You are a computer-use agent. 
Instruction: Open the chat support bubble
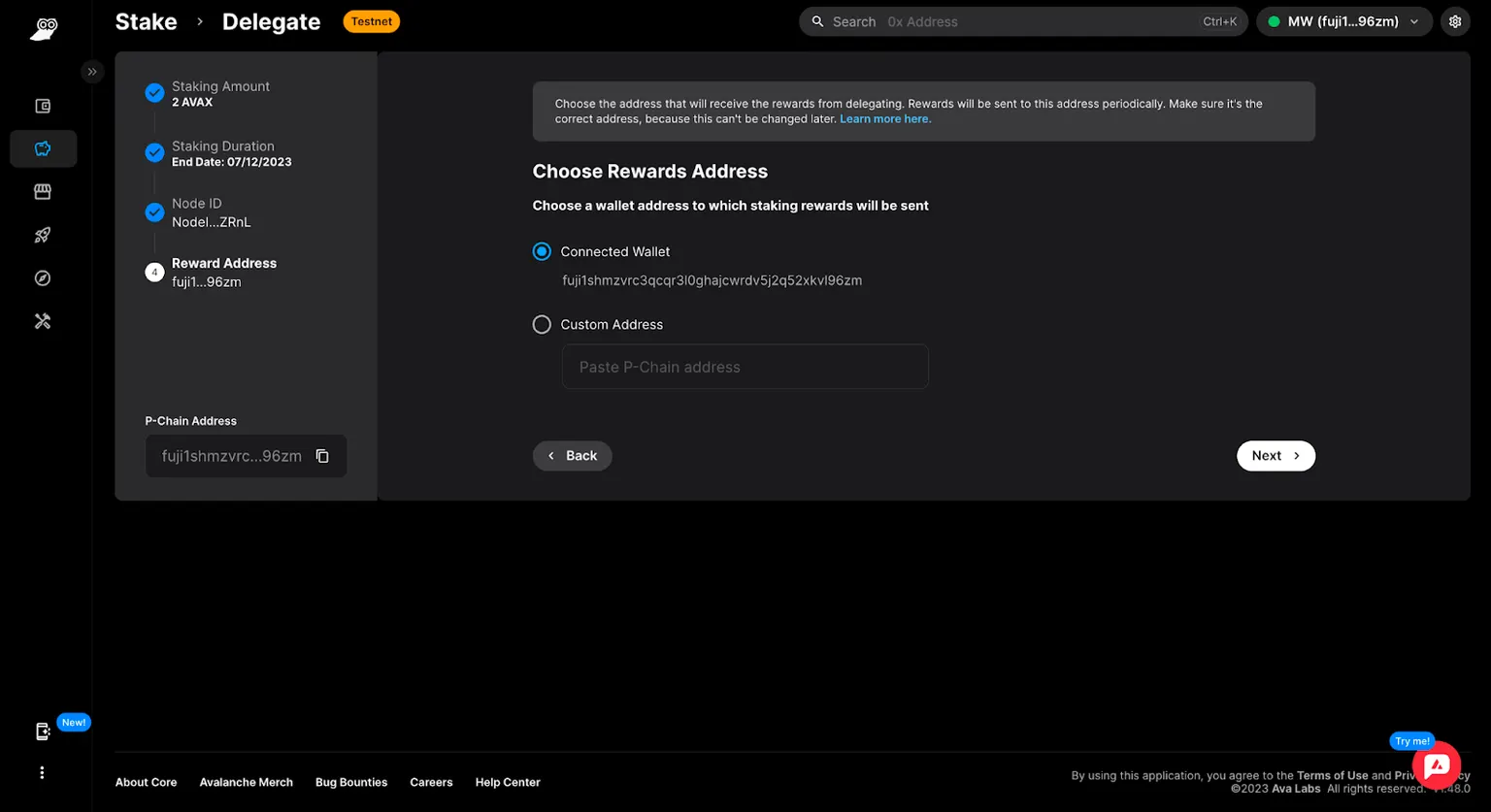click(x=1437, y=765)
